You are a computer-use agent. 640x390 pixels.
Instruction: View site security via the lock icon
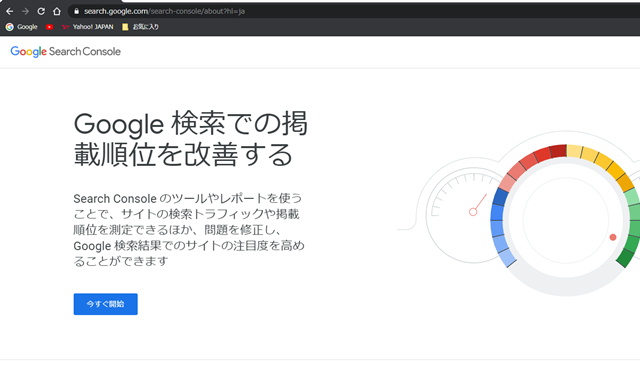pyautogui.click(x=76, y=11)
